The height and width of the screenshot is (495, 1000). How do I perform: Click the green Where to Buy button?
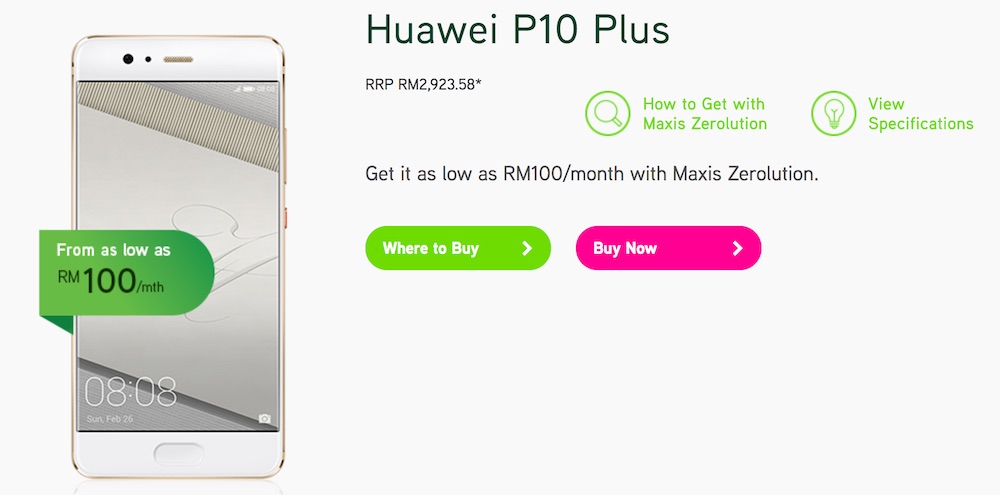tap(458, 248)
